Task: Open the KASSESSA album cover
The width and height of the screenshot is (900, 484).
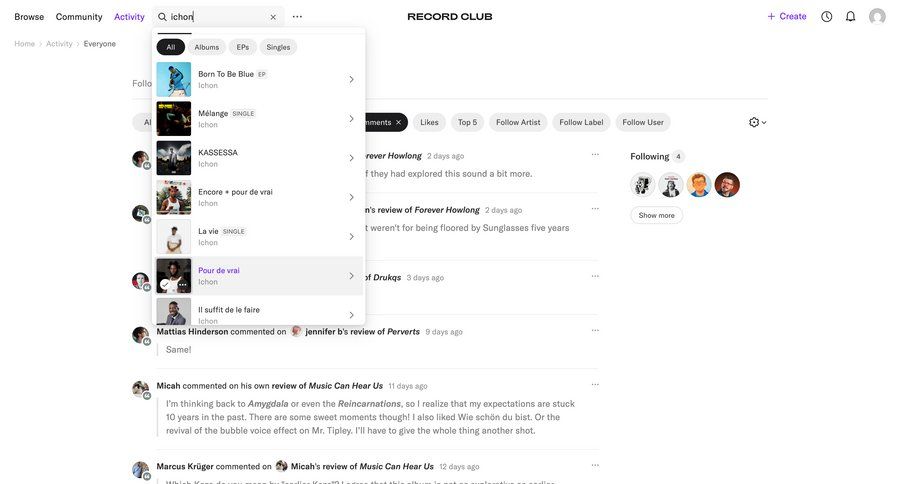Action: pyautogui.click(x=174, y=158)
